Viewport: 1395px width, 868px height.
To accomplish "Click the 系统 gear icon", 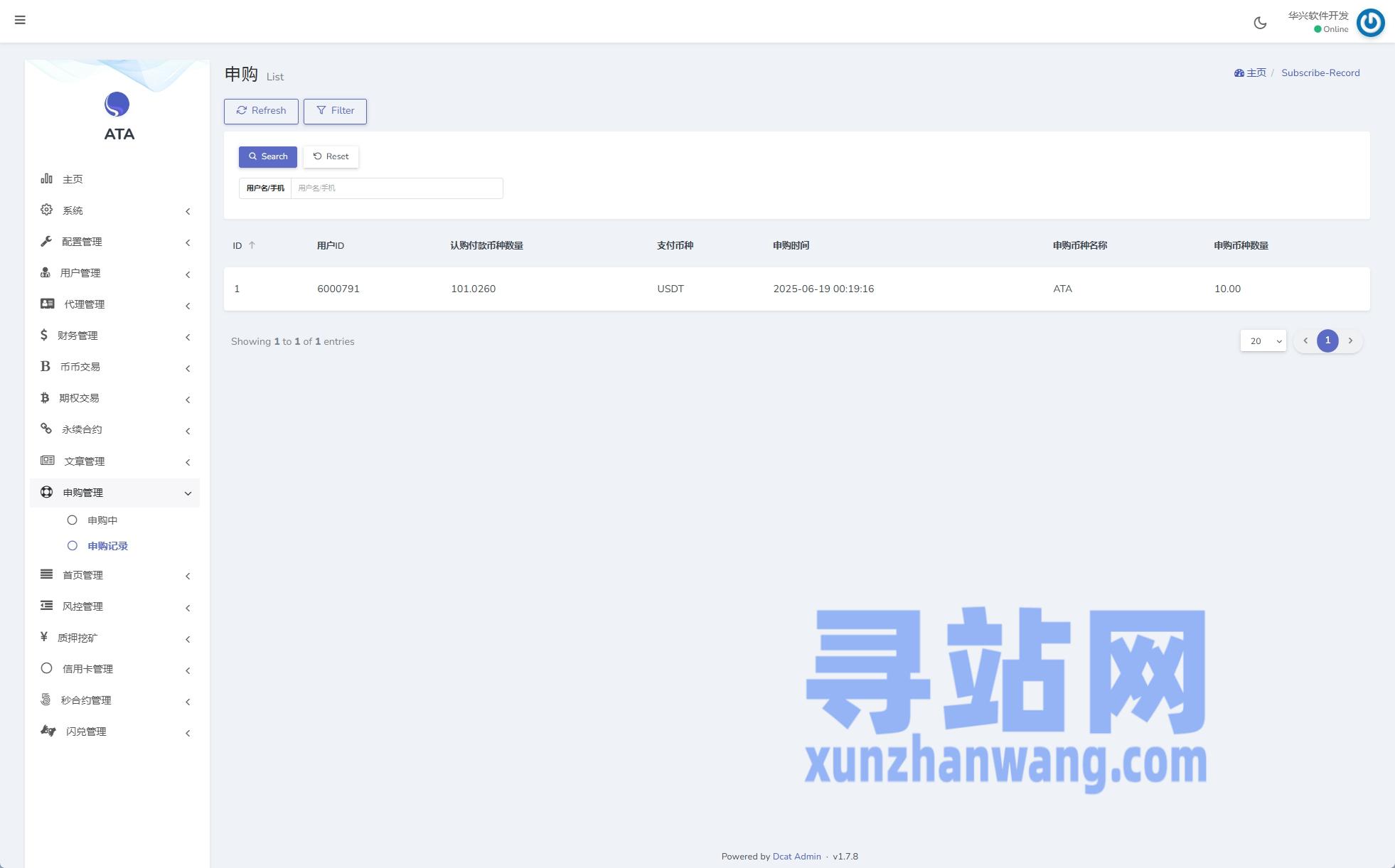I will (46, 210).
